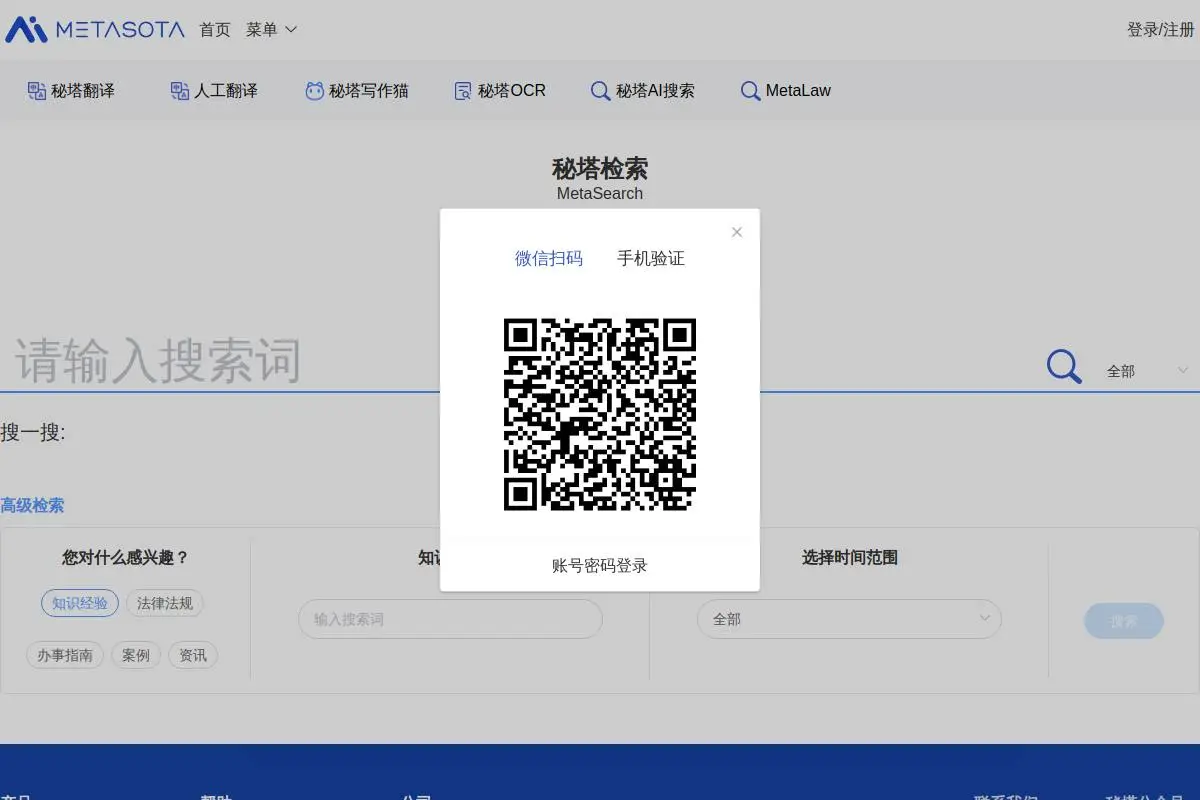Expand the 菜单 dropdown menu
Viewport: 1200px width, 800px height.
tap(272, 30)
